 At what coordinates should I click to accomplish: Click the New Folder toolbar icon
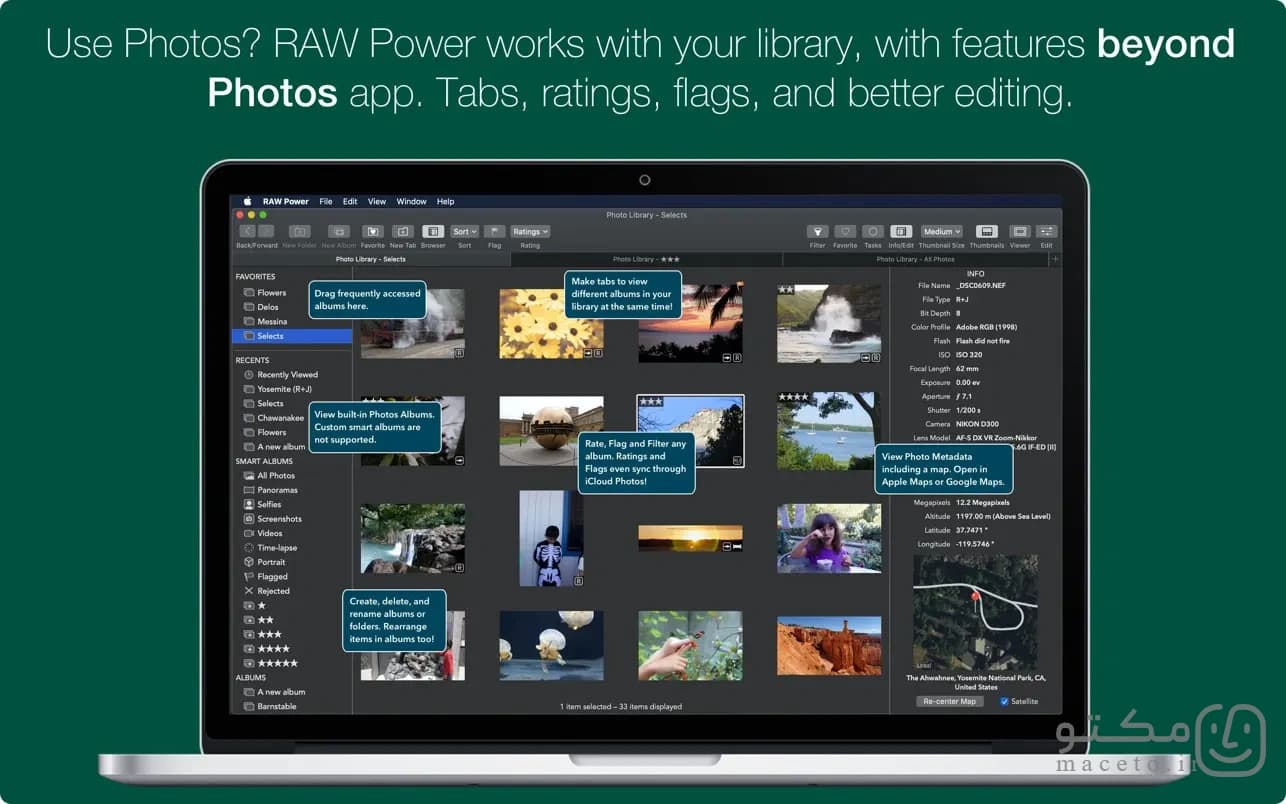299,231
